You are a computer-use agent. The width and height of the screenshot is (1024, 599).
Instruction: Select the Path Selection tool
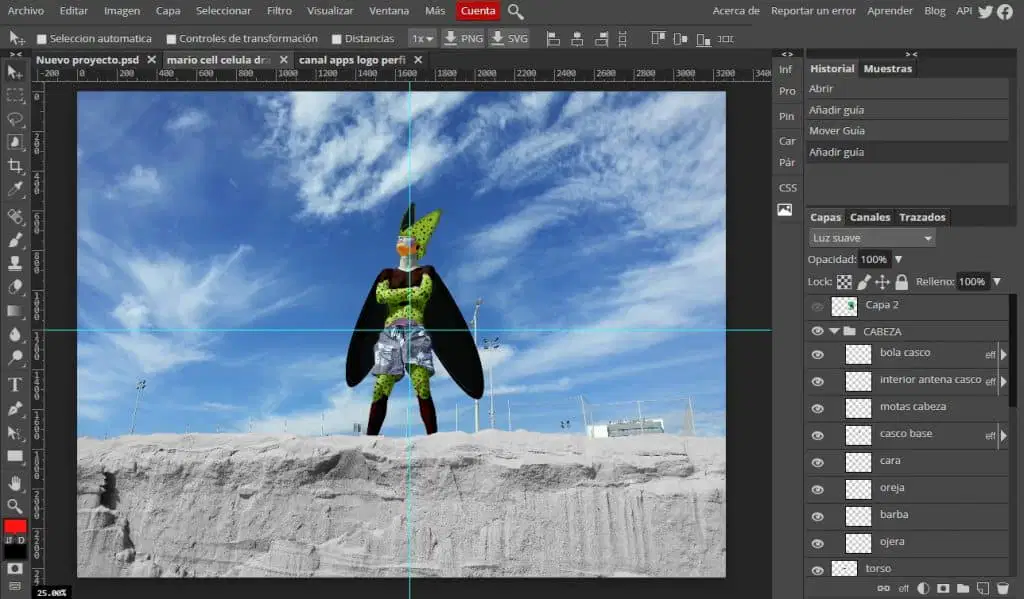click(x=14, y=433)
